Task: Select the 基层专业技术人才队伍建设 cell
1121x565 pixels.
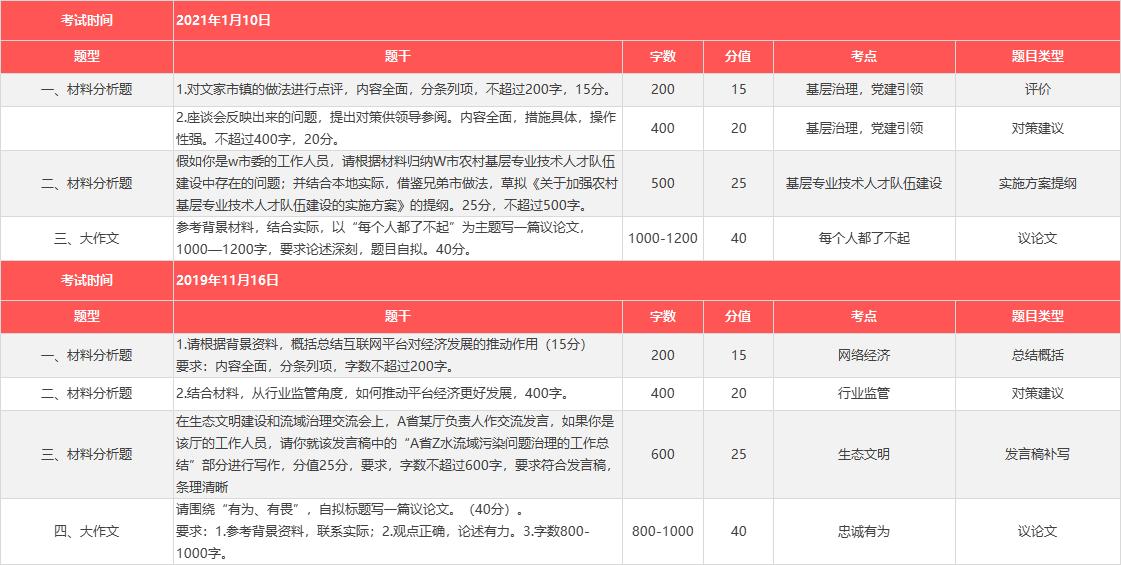Action: (864, 184)
